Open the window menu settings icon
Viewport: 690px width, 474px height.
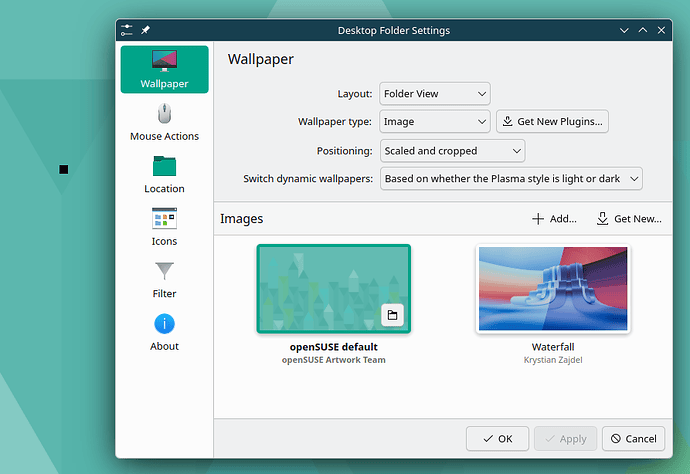(x=127, y=30)
